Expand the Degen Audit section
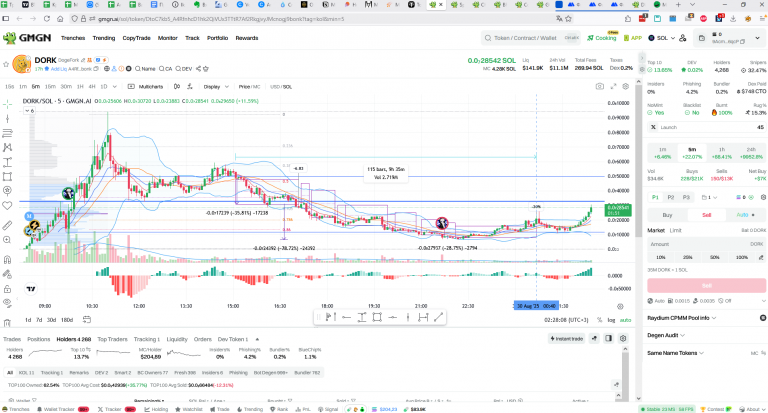Viewport: 768px width, 413px height. [x=666, y=335]
